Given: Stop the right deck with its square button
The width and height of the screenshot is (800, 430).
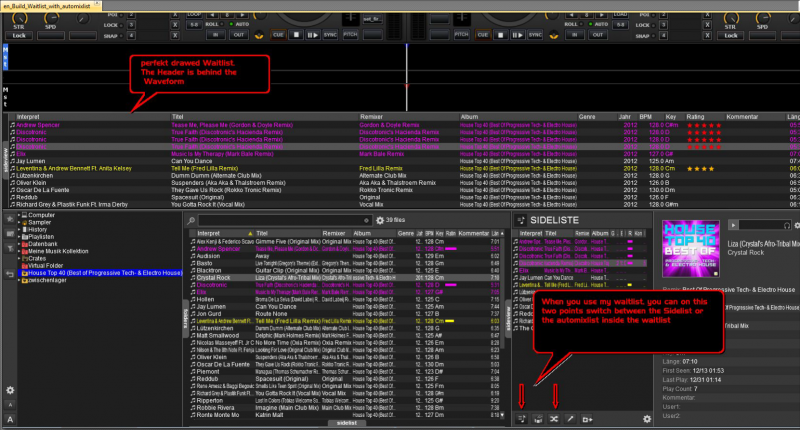Looking at the screenshot, I should pos(501,35).
